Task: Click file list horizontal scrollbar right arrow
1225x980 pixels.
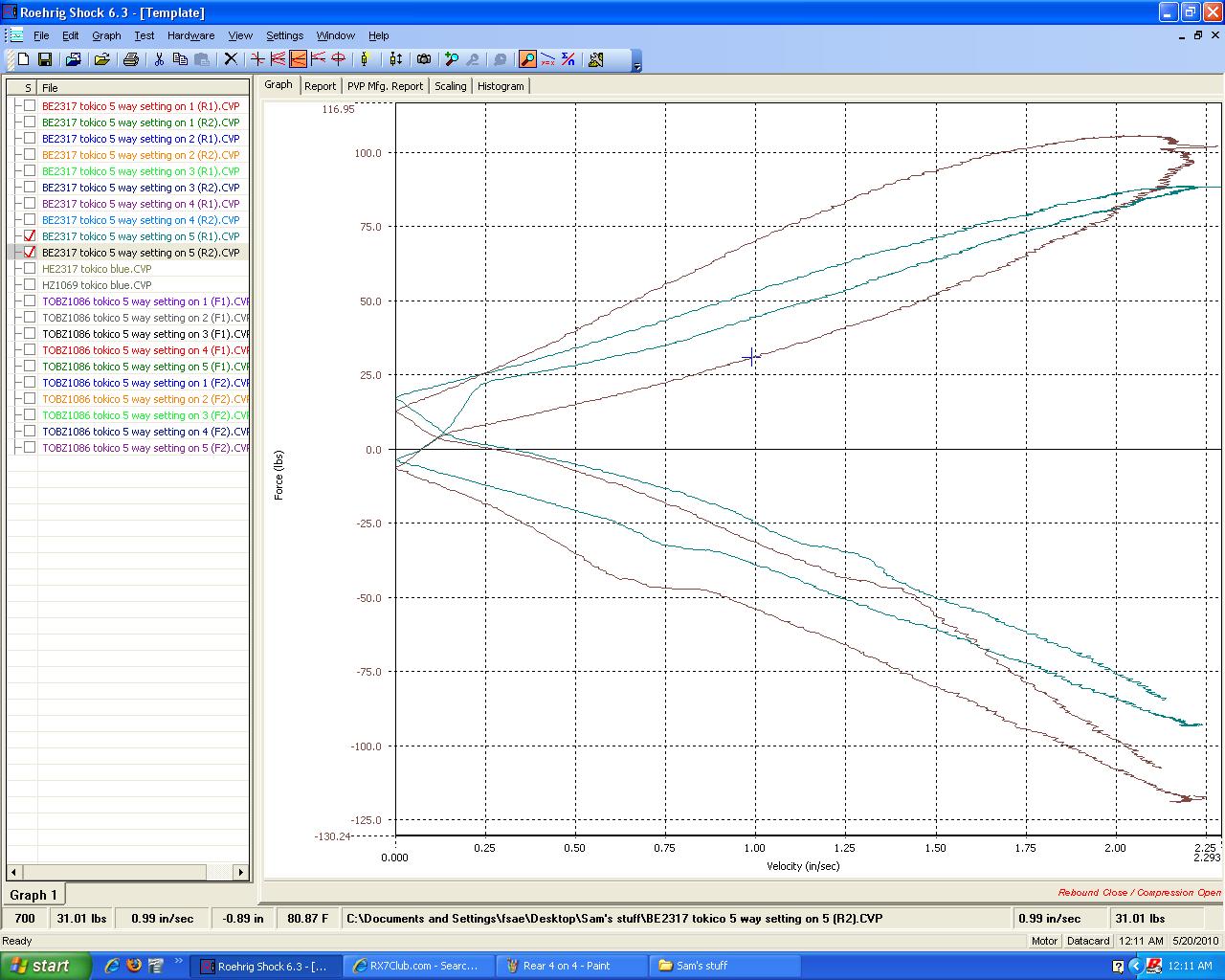Action: click(241, 872)
